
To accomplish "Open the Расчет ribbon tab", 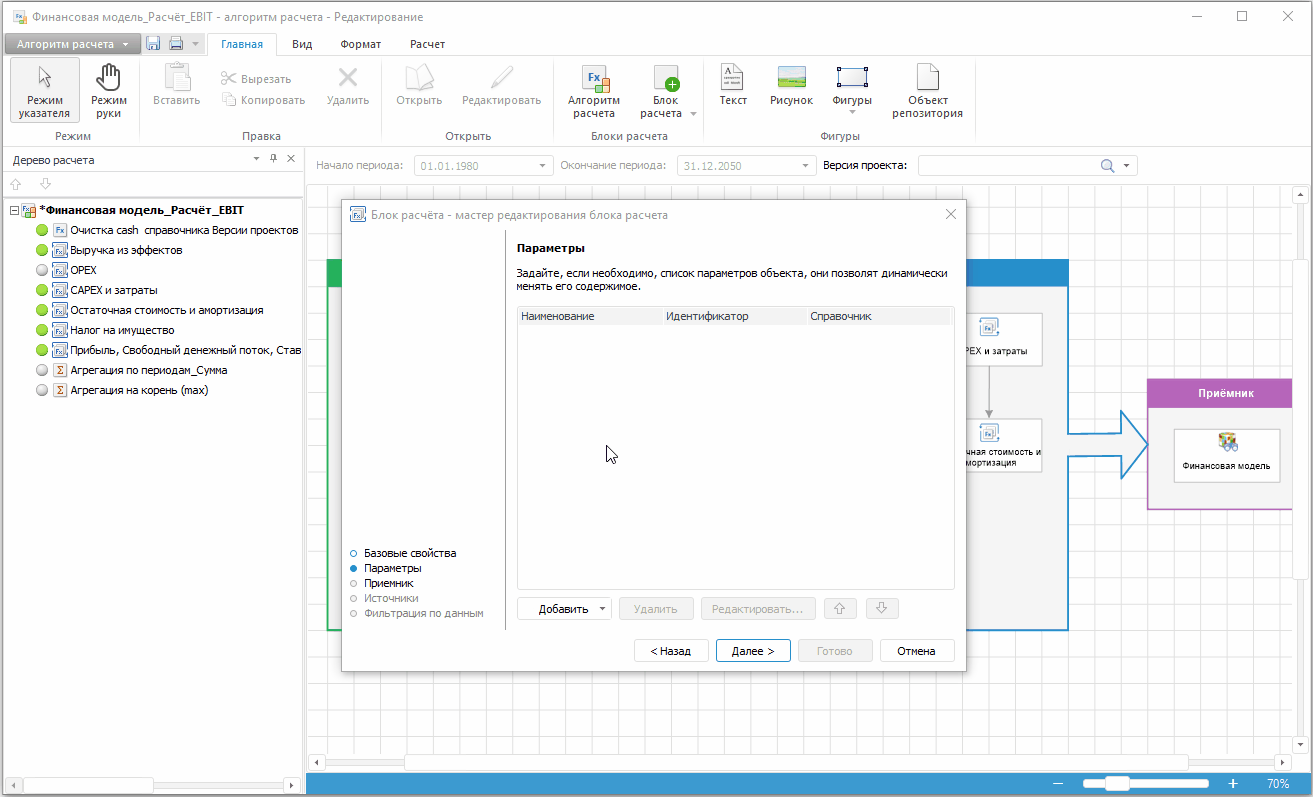I will pos(427,44).
